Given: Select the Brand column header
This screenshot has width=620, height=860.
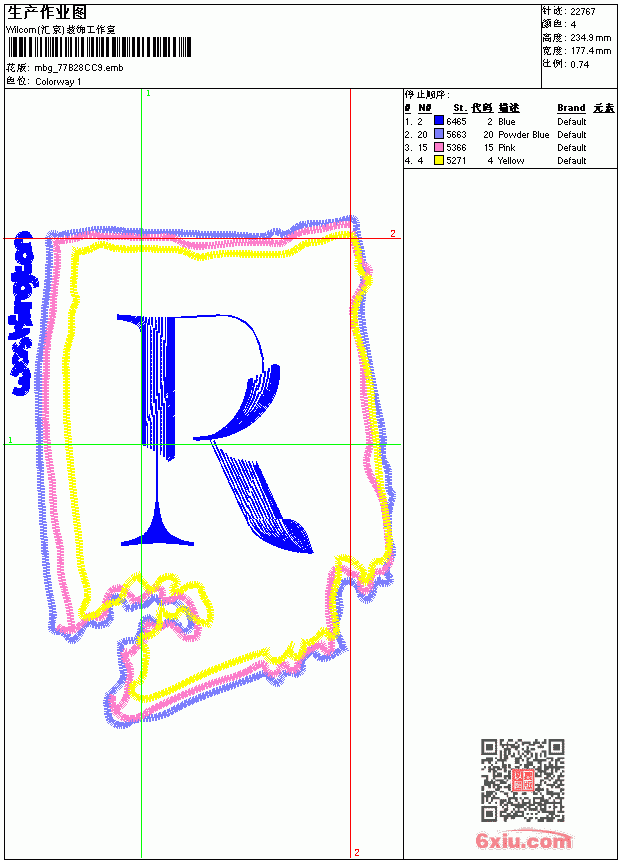Looking at the screenshot, I should [x=571, y=108].
